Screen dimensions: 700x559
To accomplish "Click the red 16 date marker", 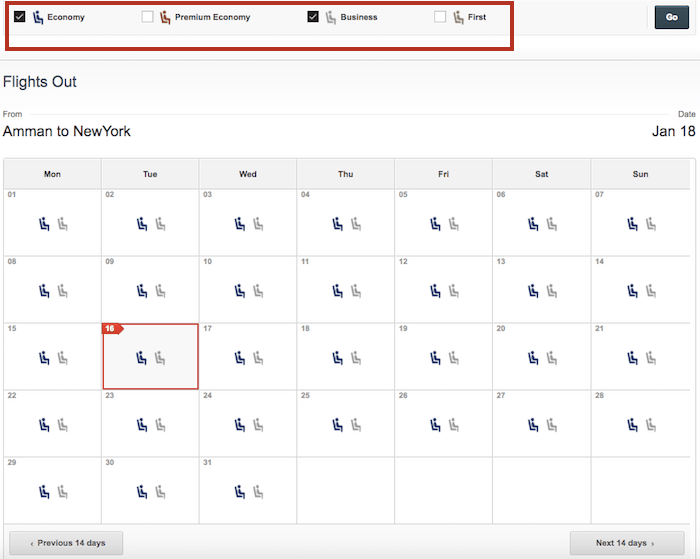I will point(112,329).
